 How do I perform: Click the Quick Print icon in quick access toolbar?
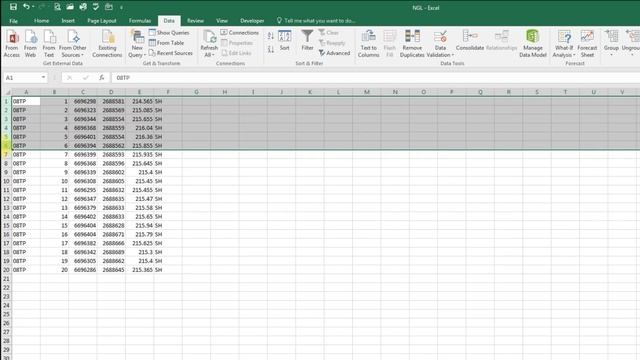(x=83, y=7)
